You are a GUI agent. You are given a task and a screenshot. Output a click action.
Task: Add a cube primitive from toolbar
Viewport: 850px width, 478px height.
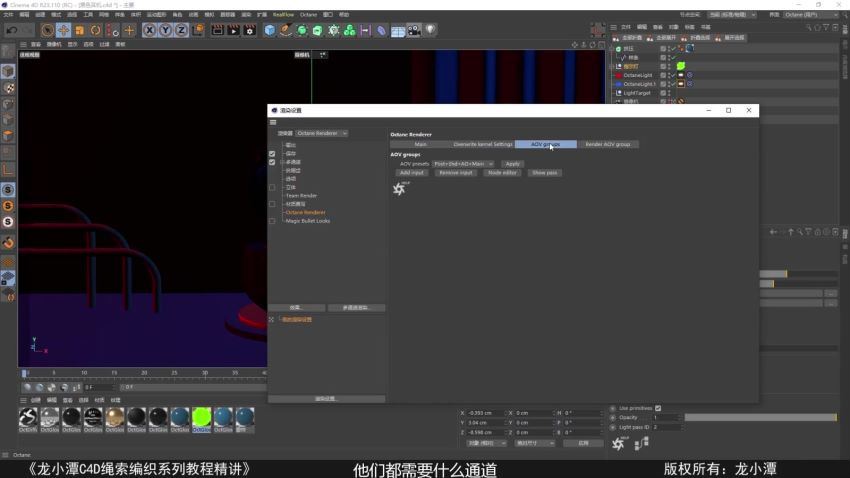[269, 30]
